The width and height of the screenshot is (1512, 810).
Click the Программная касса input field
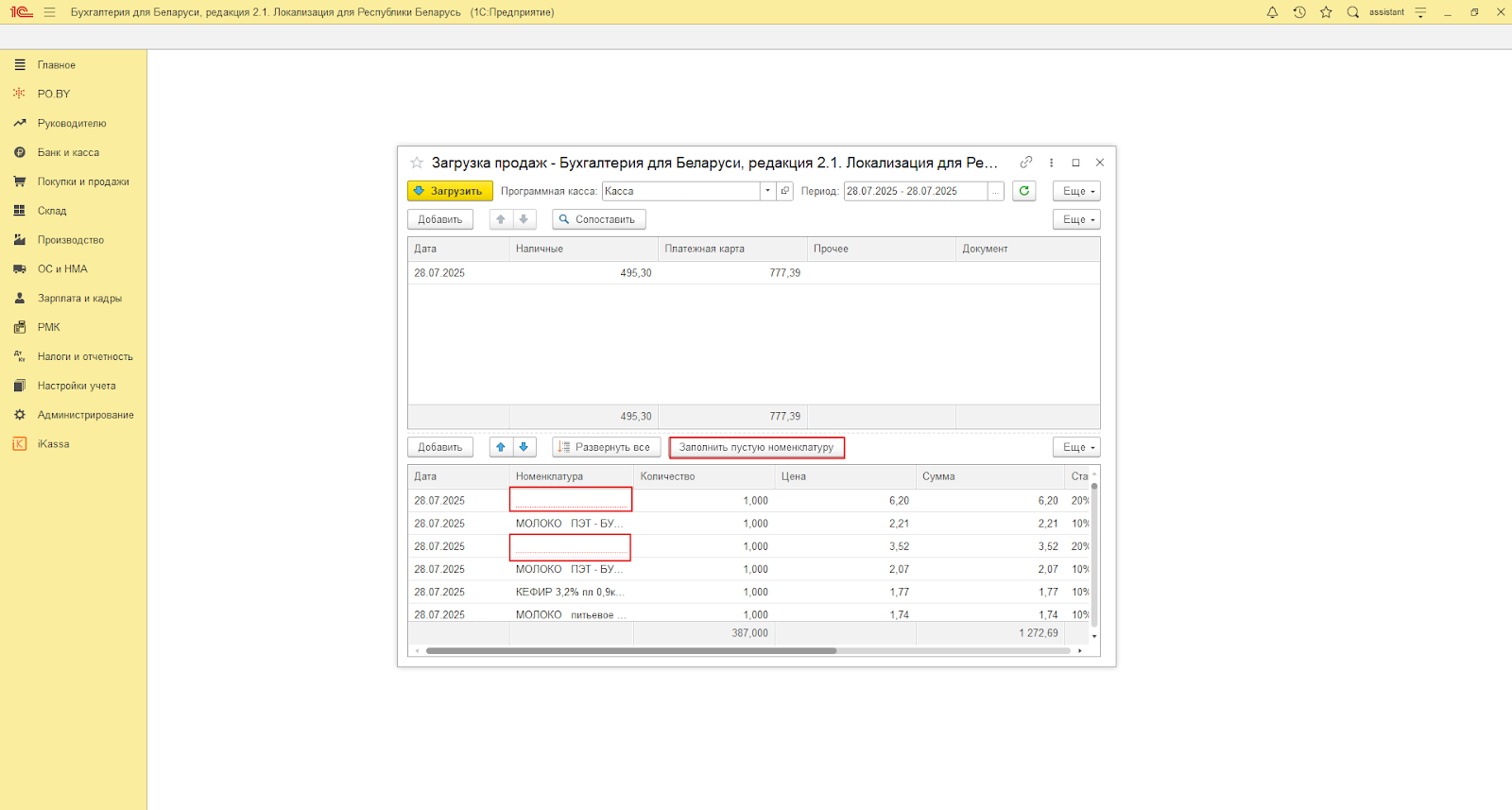tap(681, 191)
